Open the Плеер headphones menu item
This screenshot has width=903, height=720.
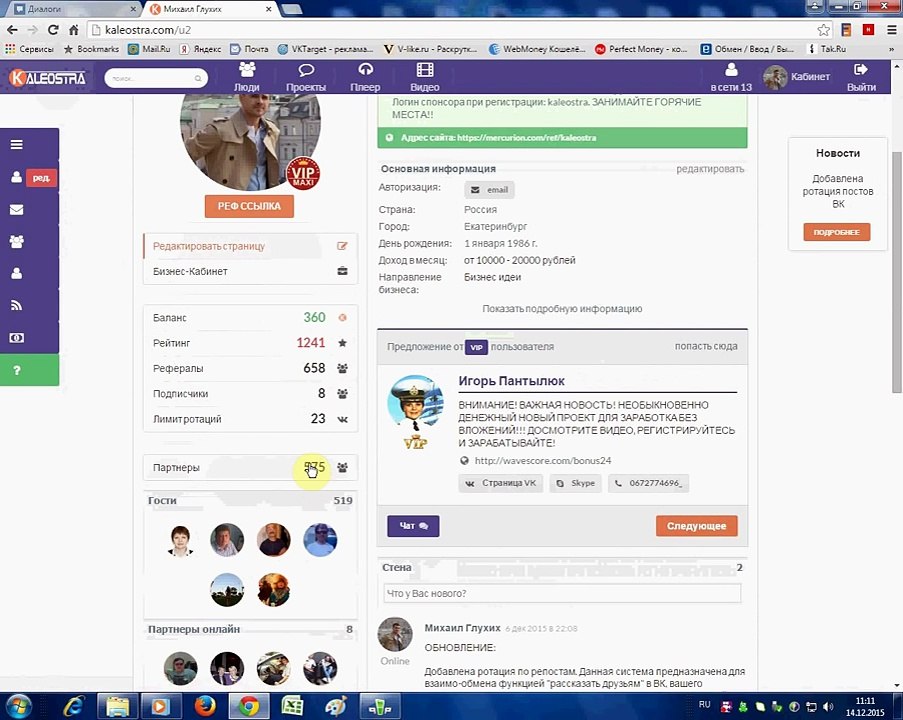pyautogui.click(x=365, y=77)
